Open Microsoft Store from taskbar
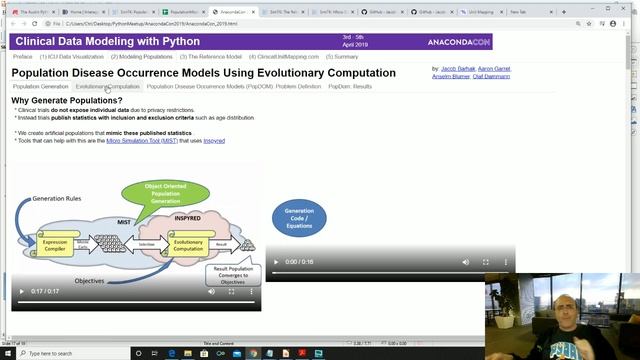 click(204, 353)
